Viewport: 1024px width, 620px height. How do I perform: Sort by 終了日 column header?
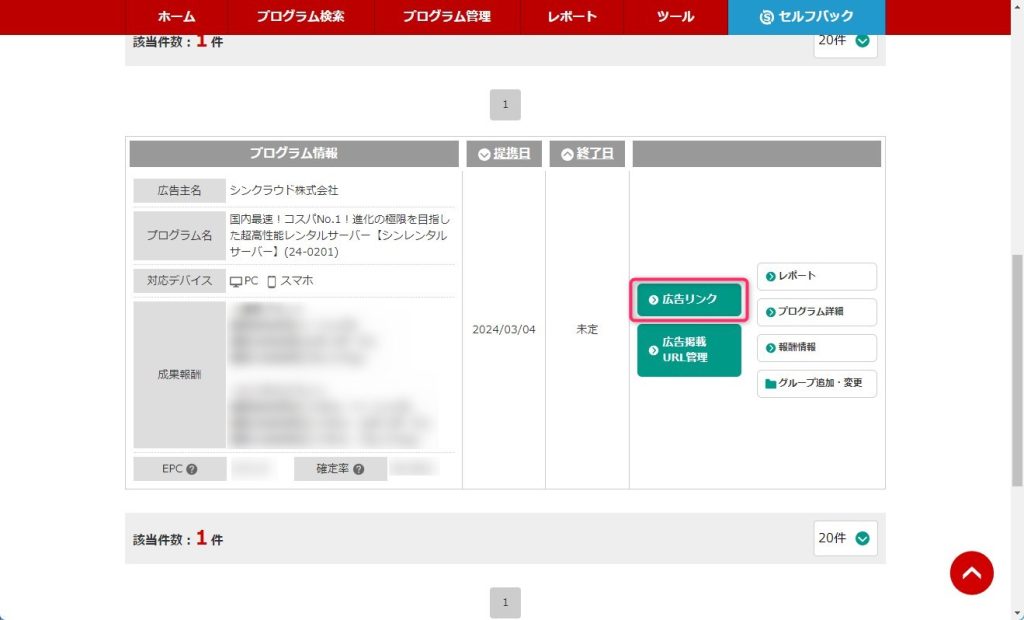587,154
